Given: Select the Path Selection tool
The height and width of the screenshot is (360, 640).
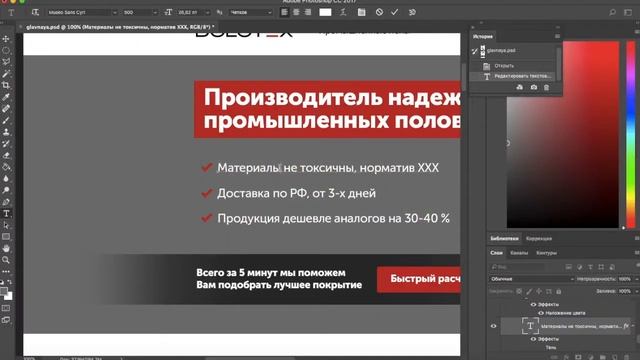Looking at the screenshot, I should pos(6,225).
